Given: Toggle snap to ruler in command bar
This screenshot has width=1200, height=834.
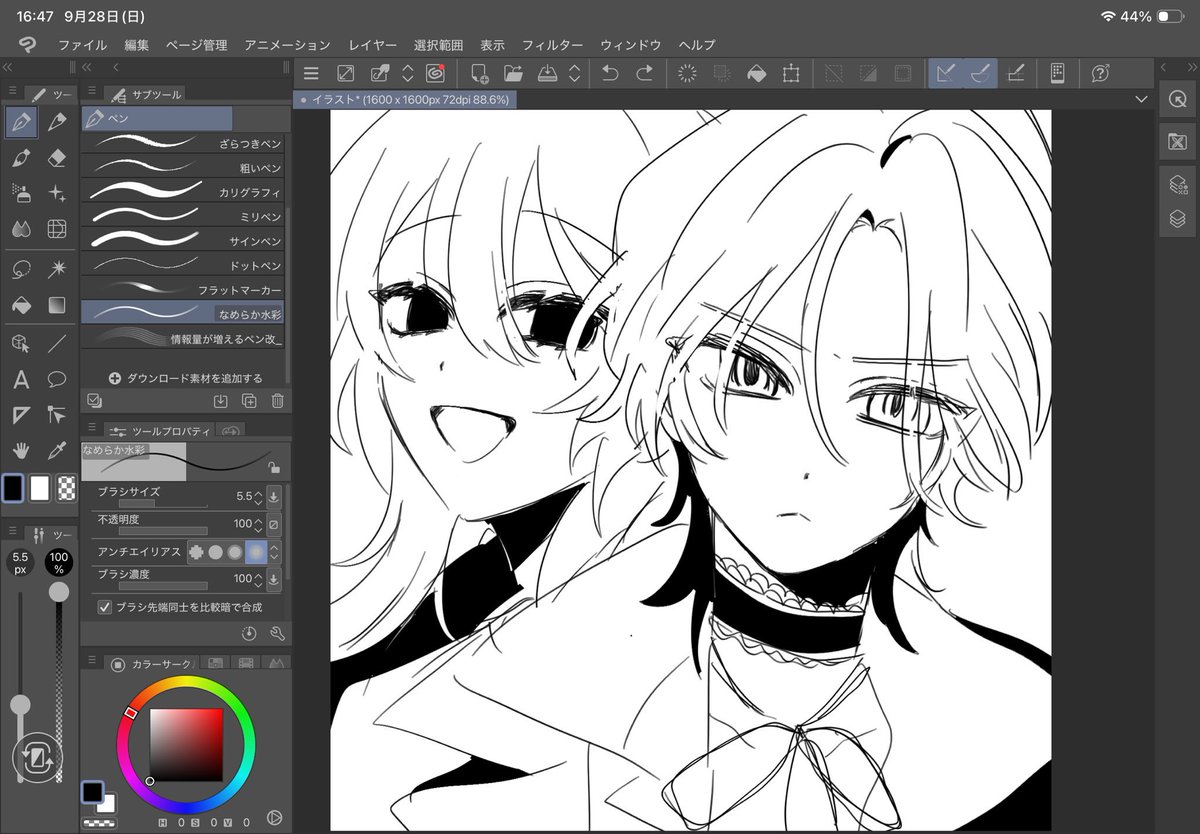Looking at the screenshot, I should coord(944,73).
